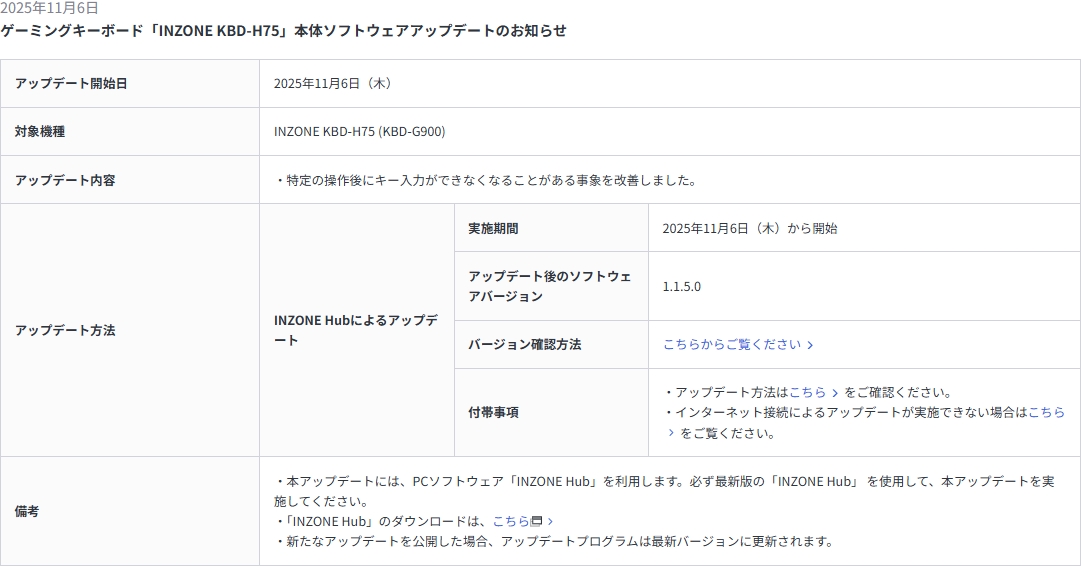This screenshot has height=566, width=1081.
Task: Open the "こちら" link for offline update instructions
Action: (x=1046, y=412)
